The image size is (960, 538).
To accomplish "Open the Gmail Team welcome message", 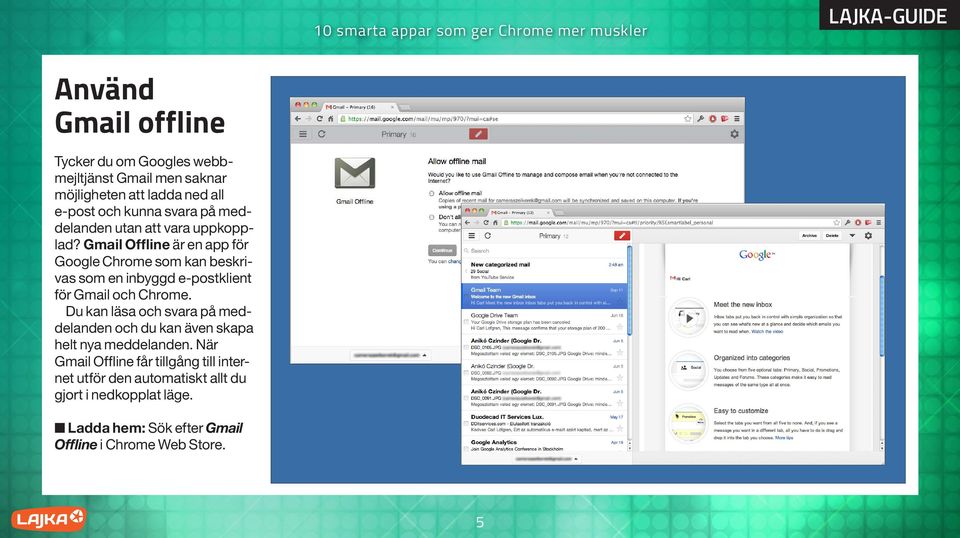I will coord(544,296).
